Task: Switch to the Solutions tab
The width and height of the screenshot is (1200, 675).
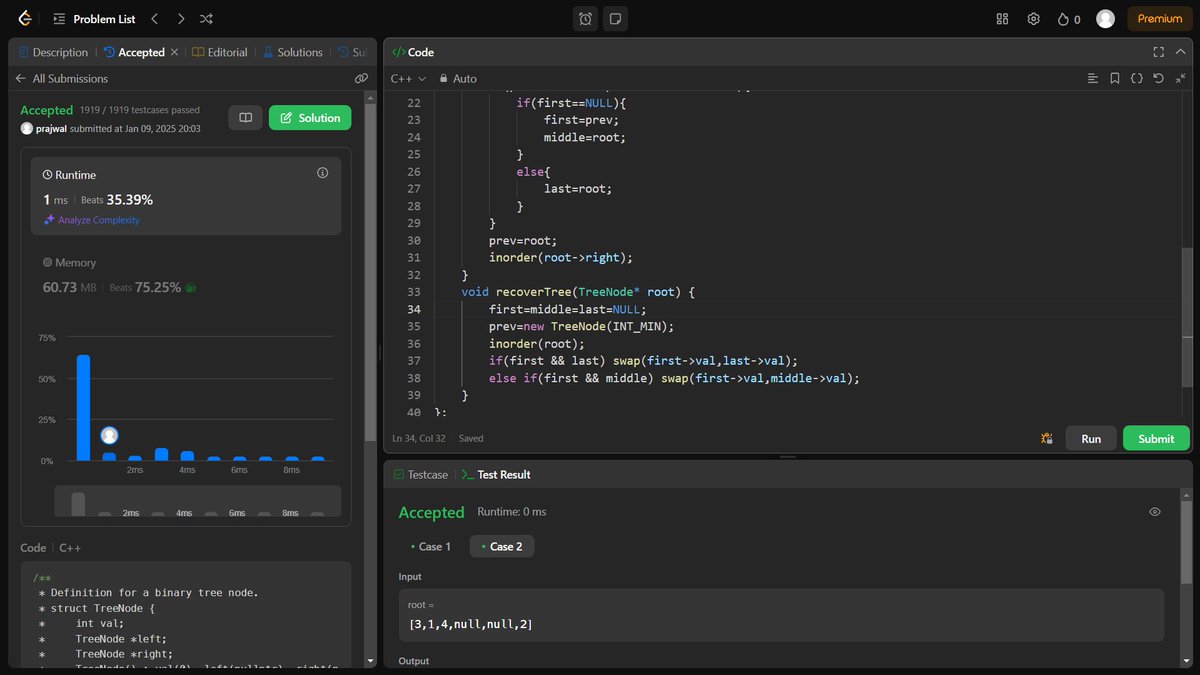Action: (x=292, y=52)
